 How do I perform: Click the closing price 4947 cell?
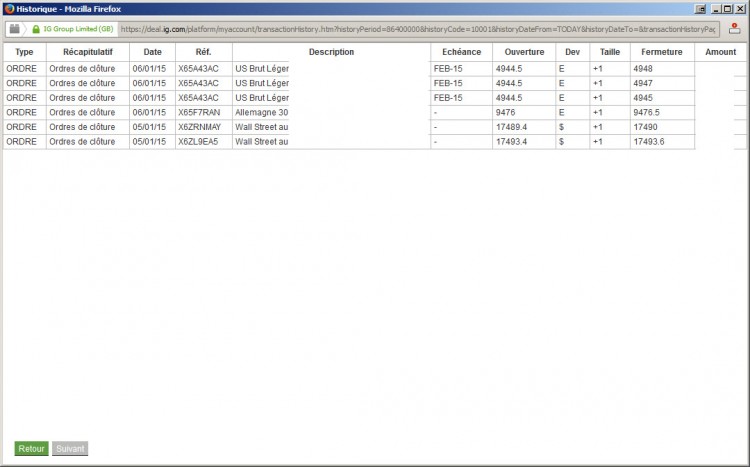662,83
